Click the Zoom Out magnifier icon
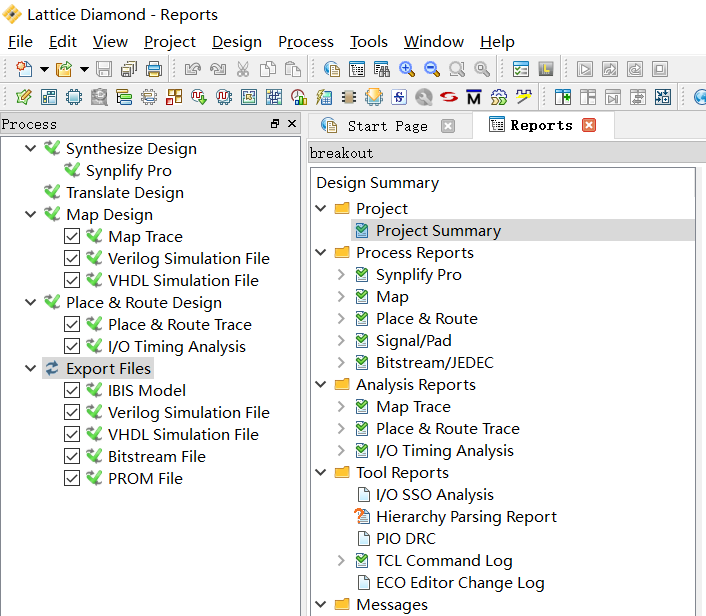The height and width of the screenshot is (616, 706). point(432,69)
